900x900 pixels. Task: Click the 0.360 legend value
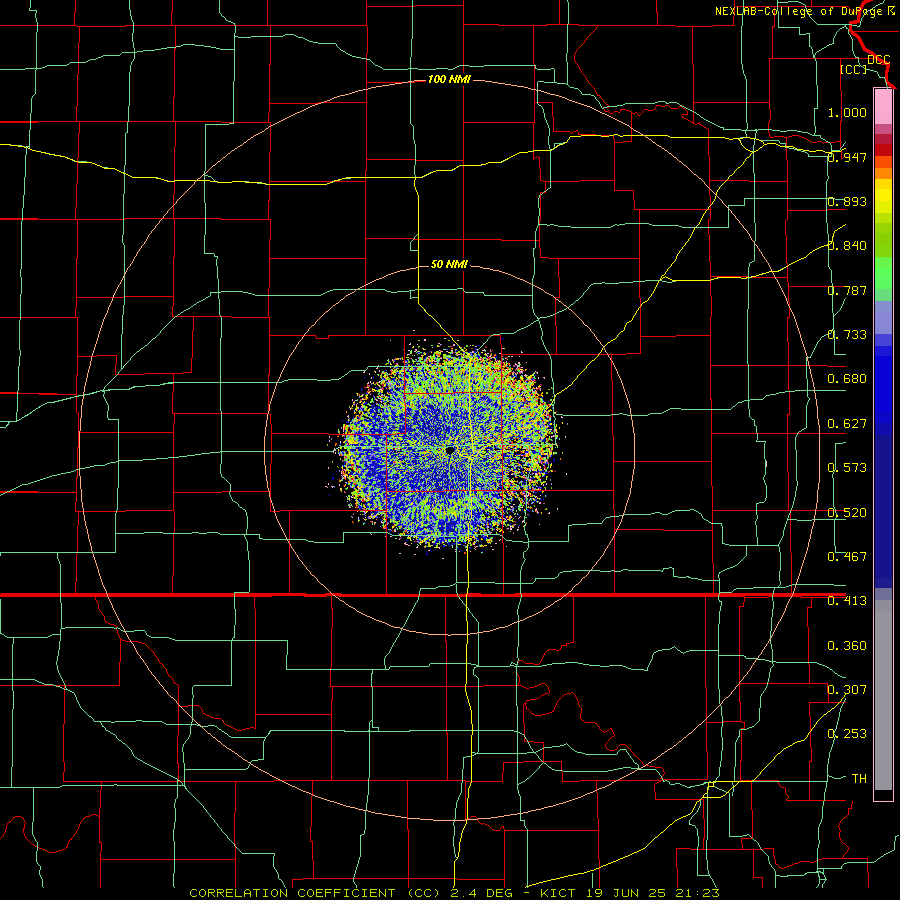(x=847, y=646)
